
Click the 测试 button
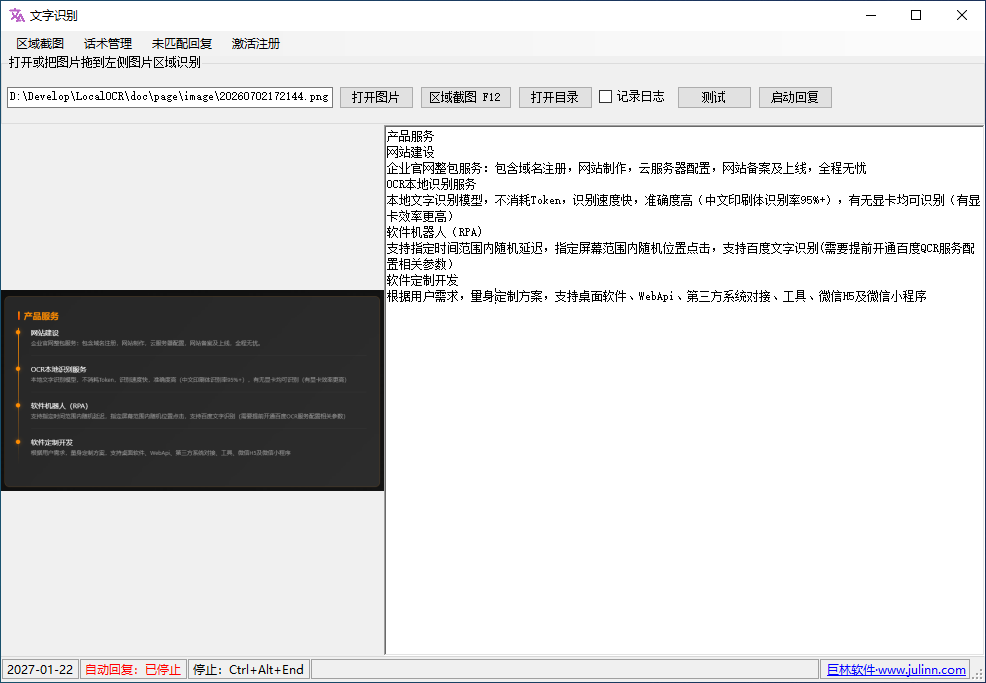(714, 97)
